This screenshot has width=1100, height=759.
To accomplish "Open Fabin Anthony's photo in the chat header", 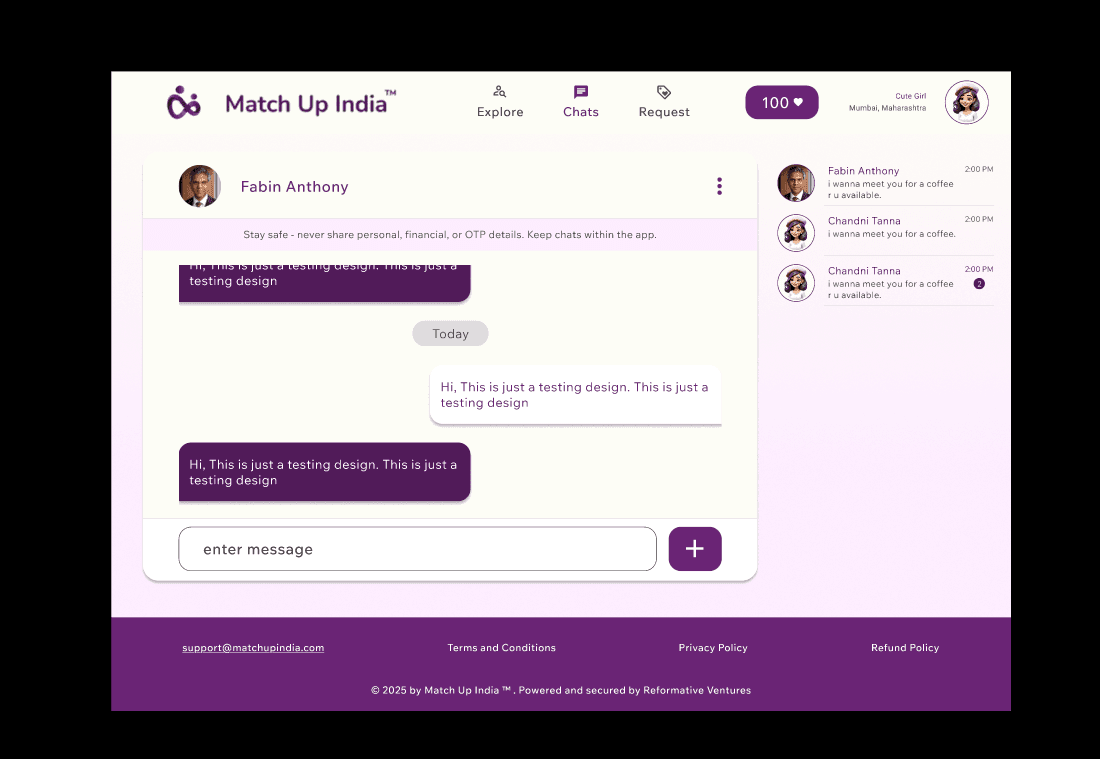I will (200, 186).
